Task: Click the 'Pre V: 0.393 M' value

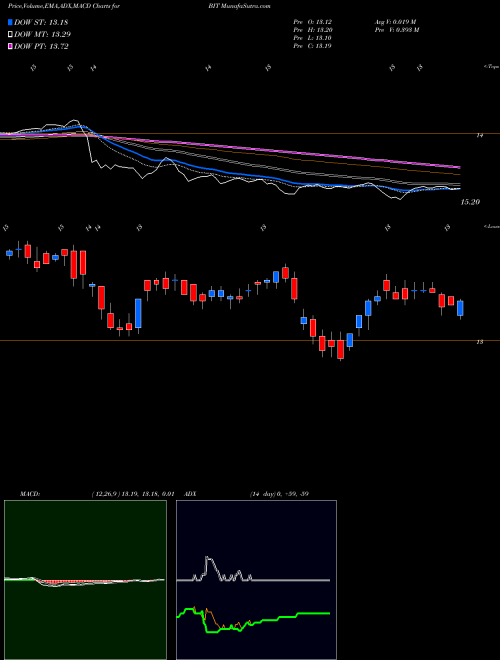Action: (396, 30)
